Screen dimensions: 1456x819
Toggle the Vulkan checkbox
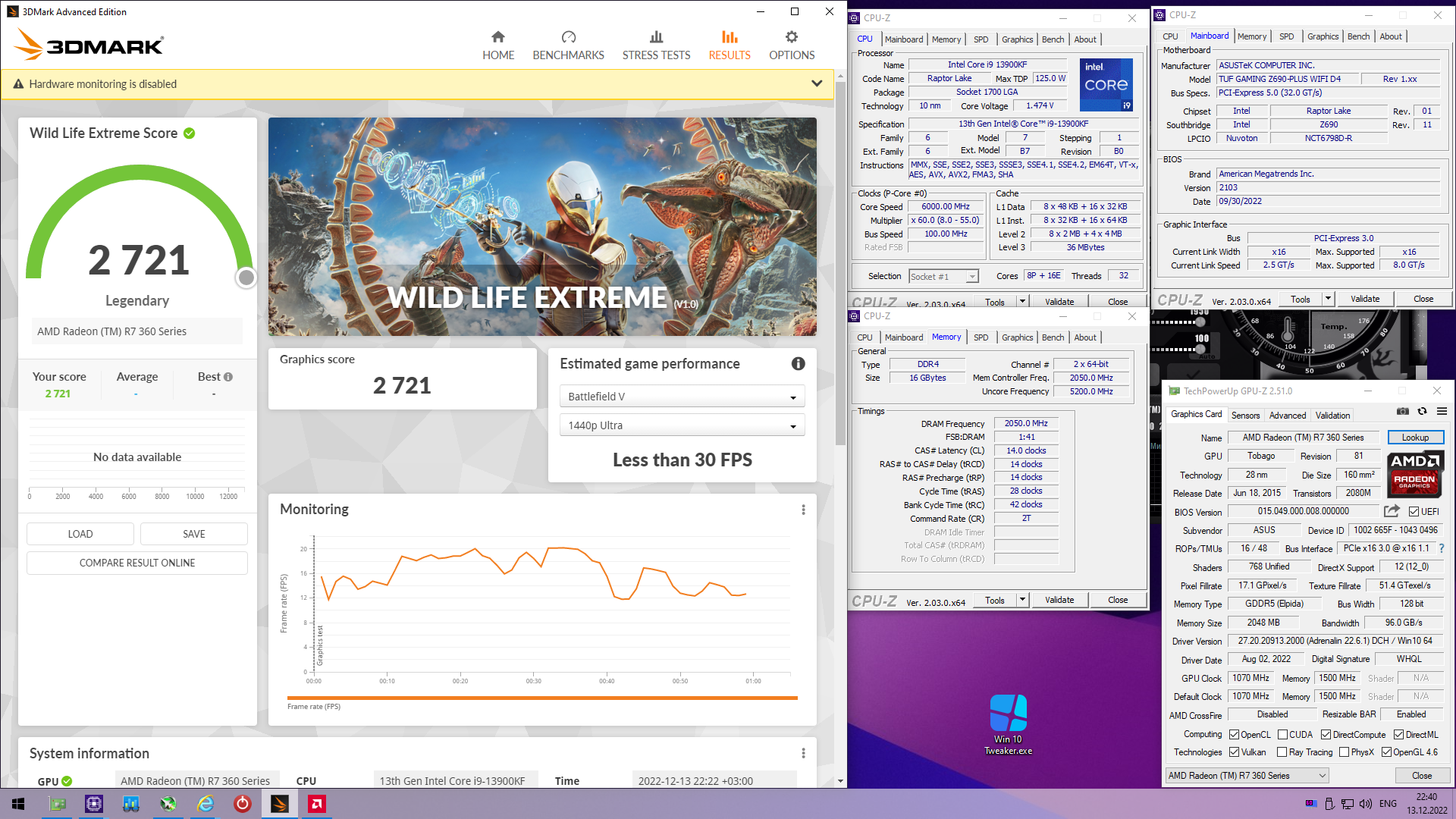point(1234,752)
